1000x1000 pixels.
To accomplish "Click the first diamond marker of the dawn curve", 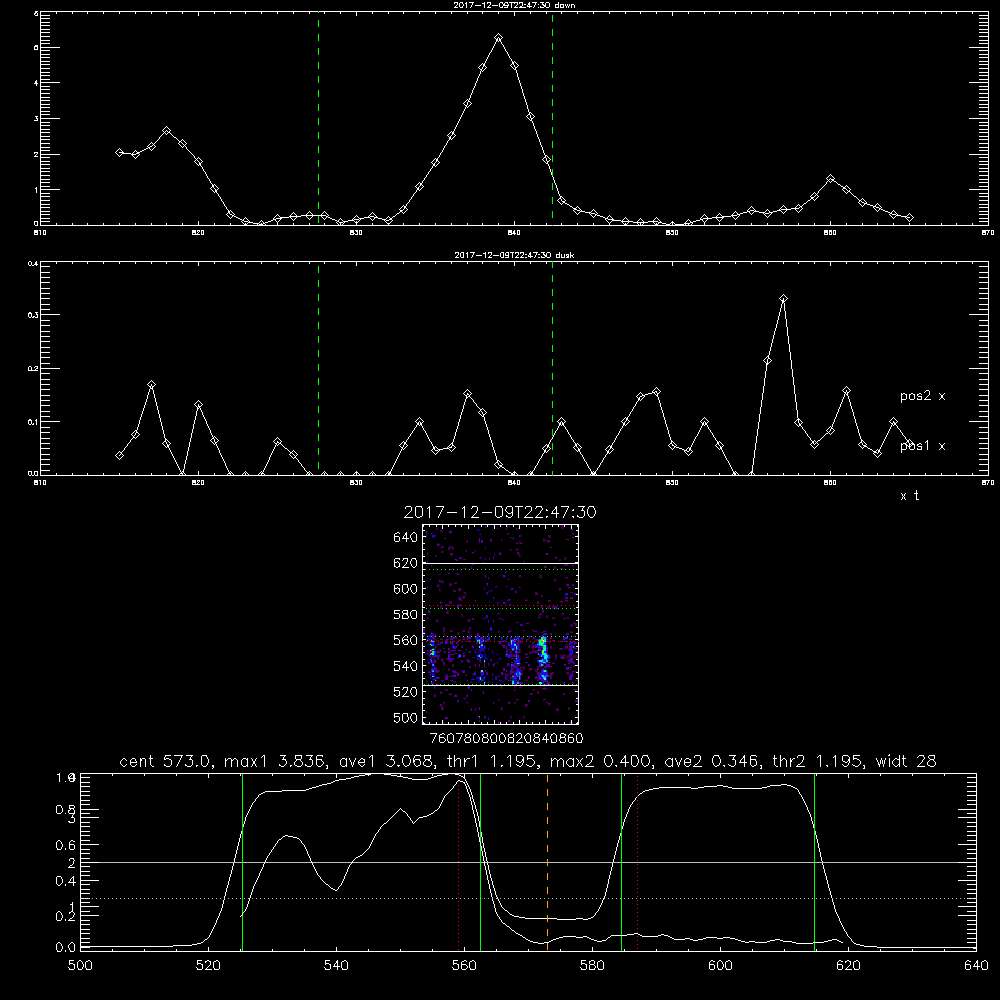I will pyautogui.click(x=119, y=152).
